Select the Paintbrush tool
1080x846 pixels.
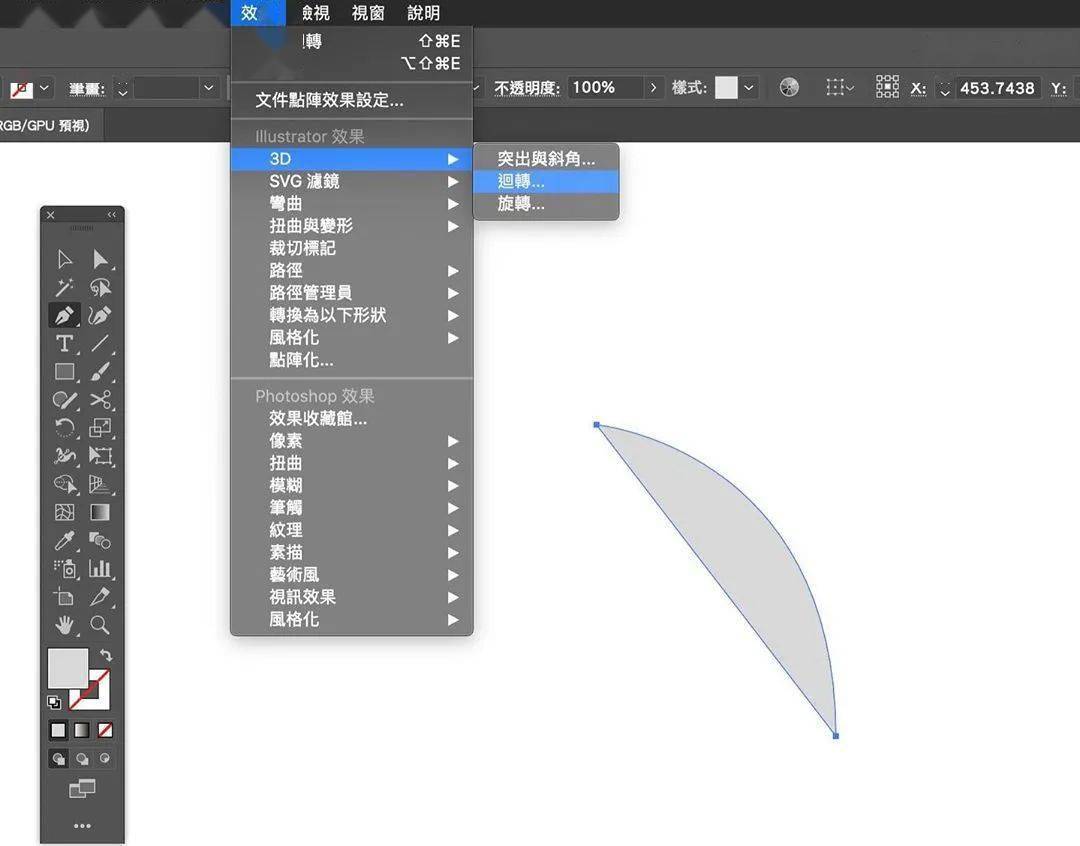[100, 371]
